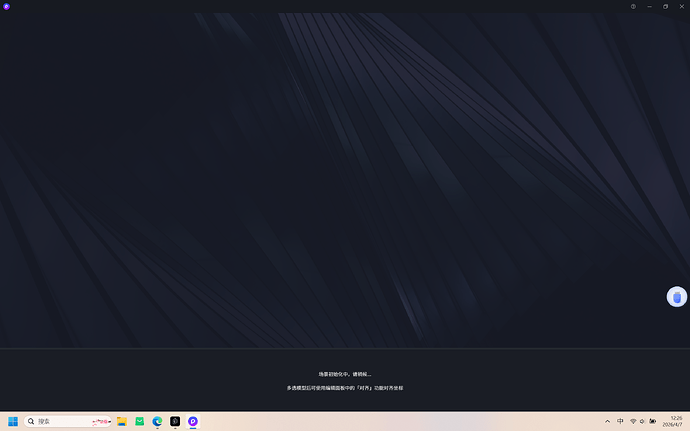Open the info icon in the title bar
Viewport: 690px width, 431px height.
633,6
